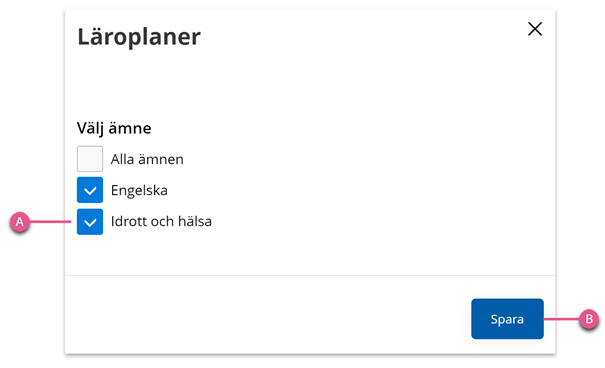Click the white checkmark icon beside Engelska
605x368 pixels.
coord(90,191)
